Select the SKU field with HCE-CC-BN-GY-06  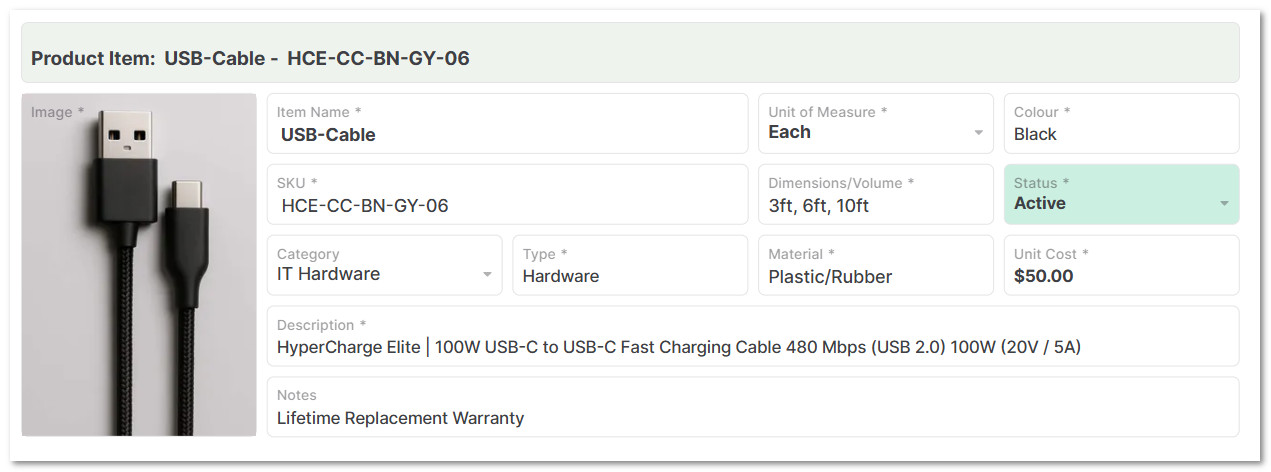point(507,205)
